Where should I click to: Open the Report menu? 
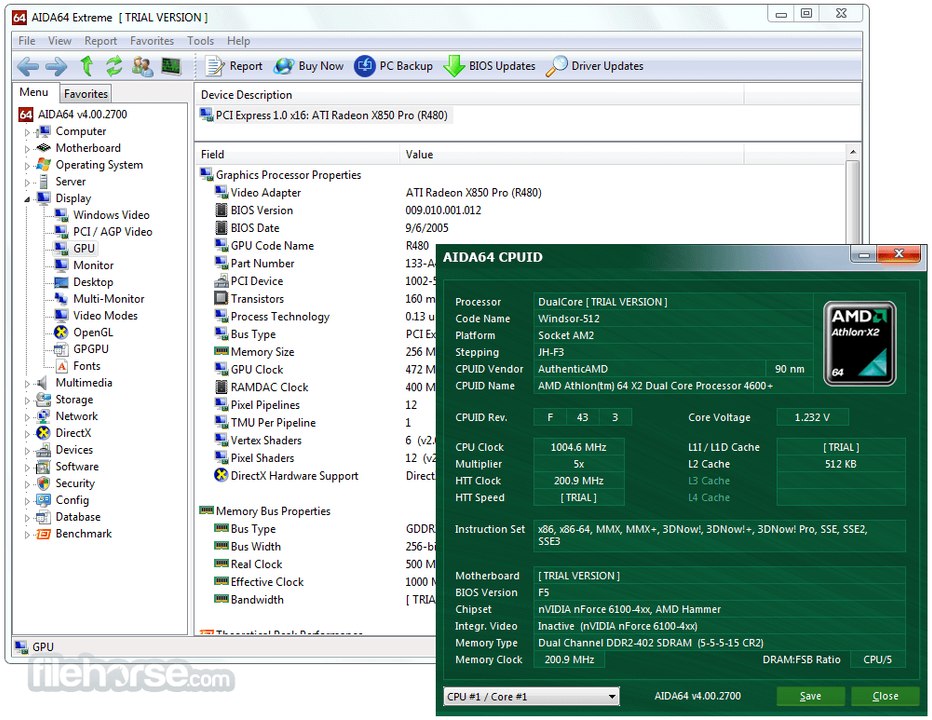point(100,40)
